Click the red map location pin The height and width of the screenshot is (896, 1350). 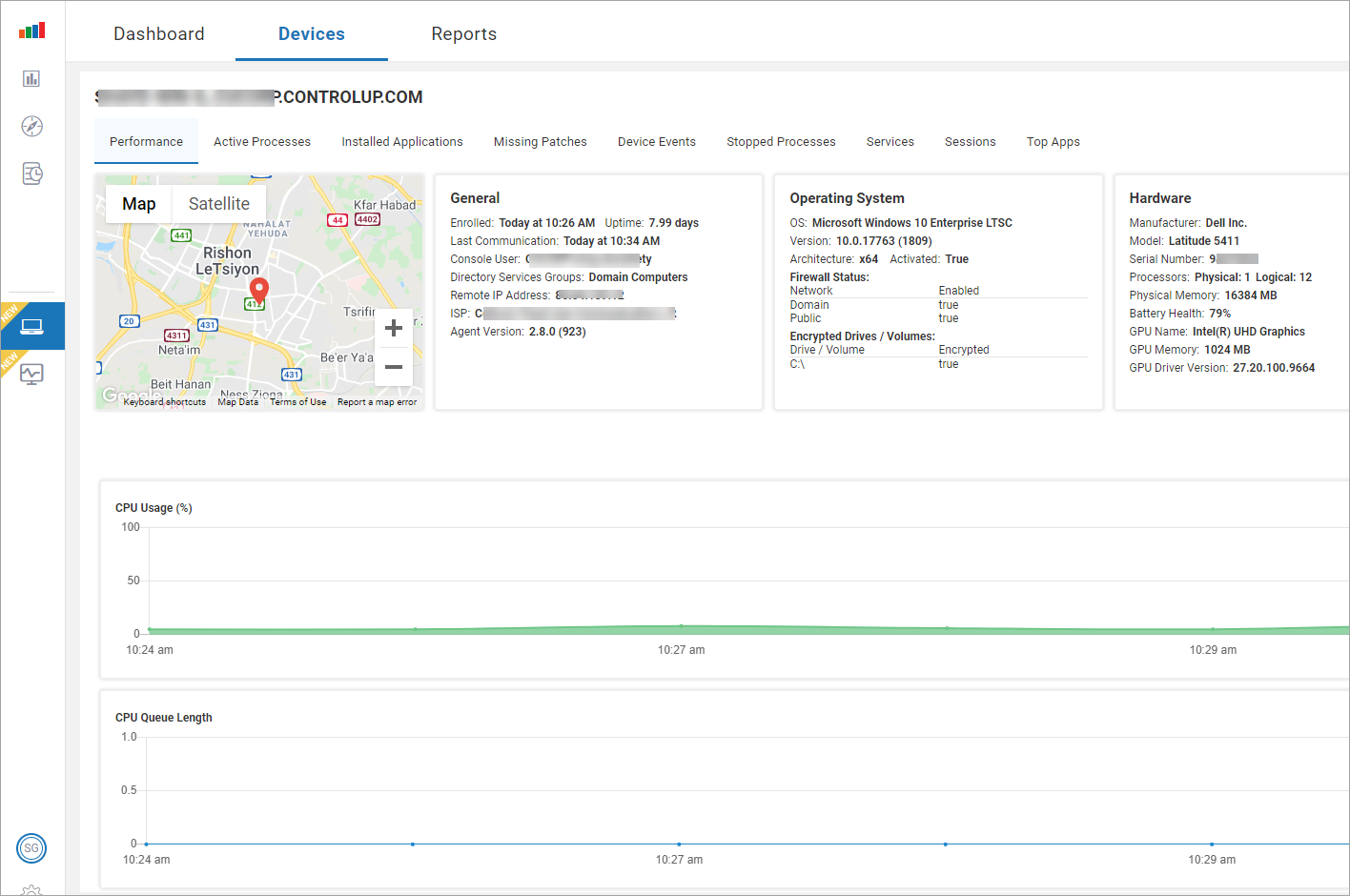pyautogui.click(x=258, y=290)
